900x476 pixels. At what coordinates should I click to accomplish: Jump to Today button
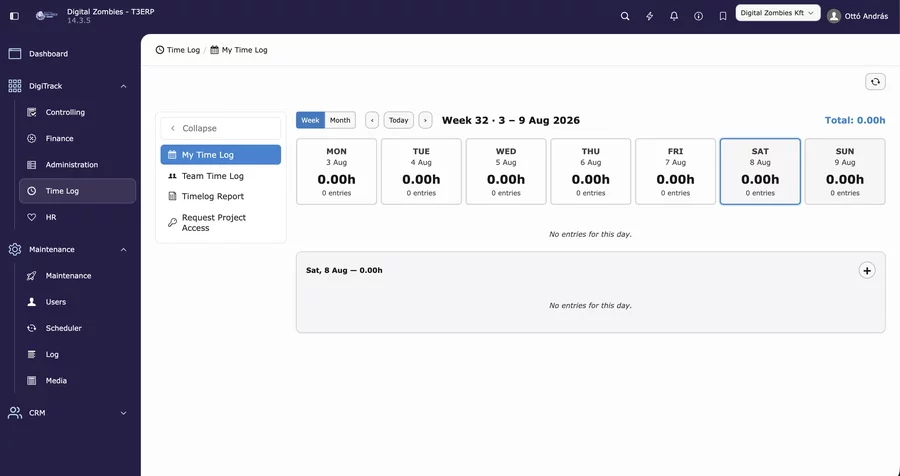398,120
